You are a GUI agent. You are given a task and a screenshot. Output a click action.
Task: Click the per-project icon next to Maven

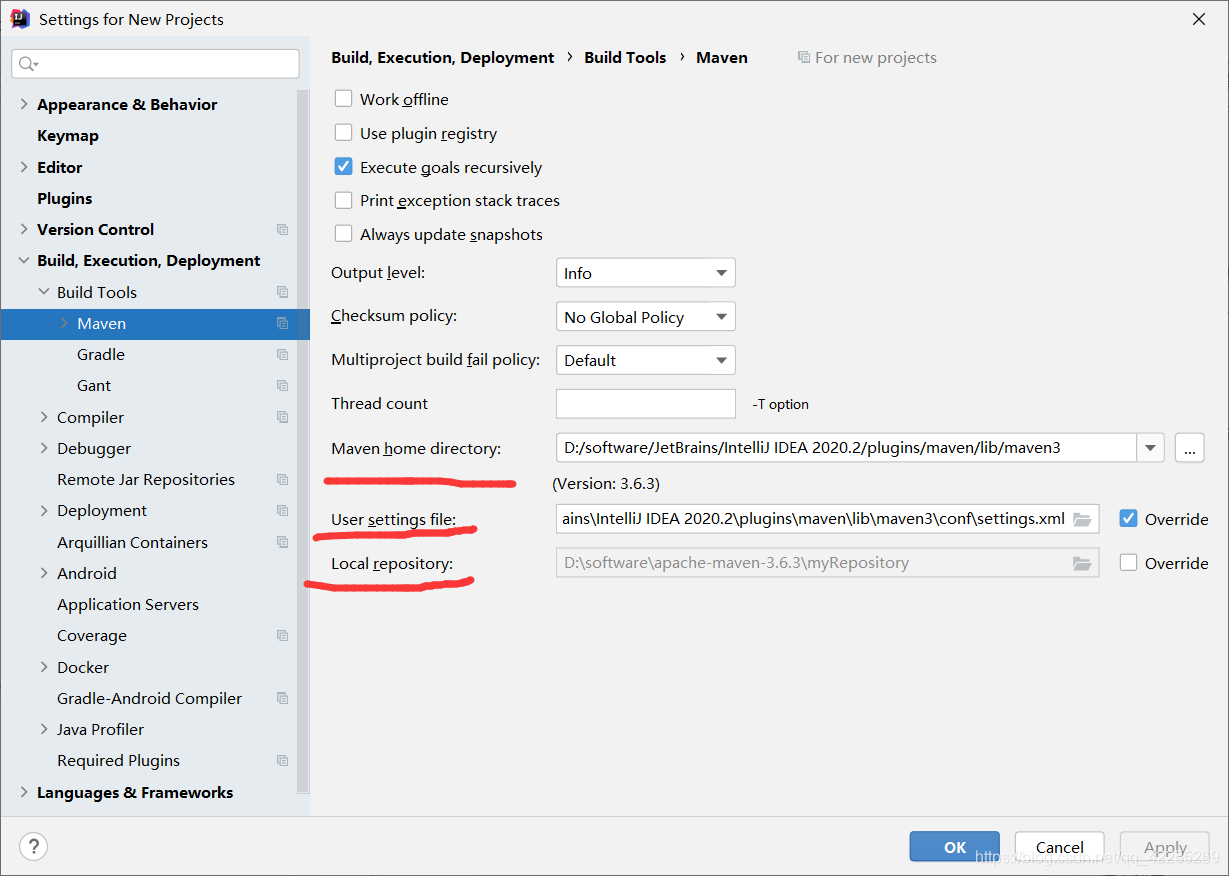click(282, 323)
